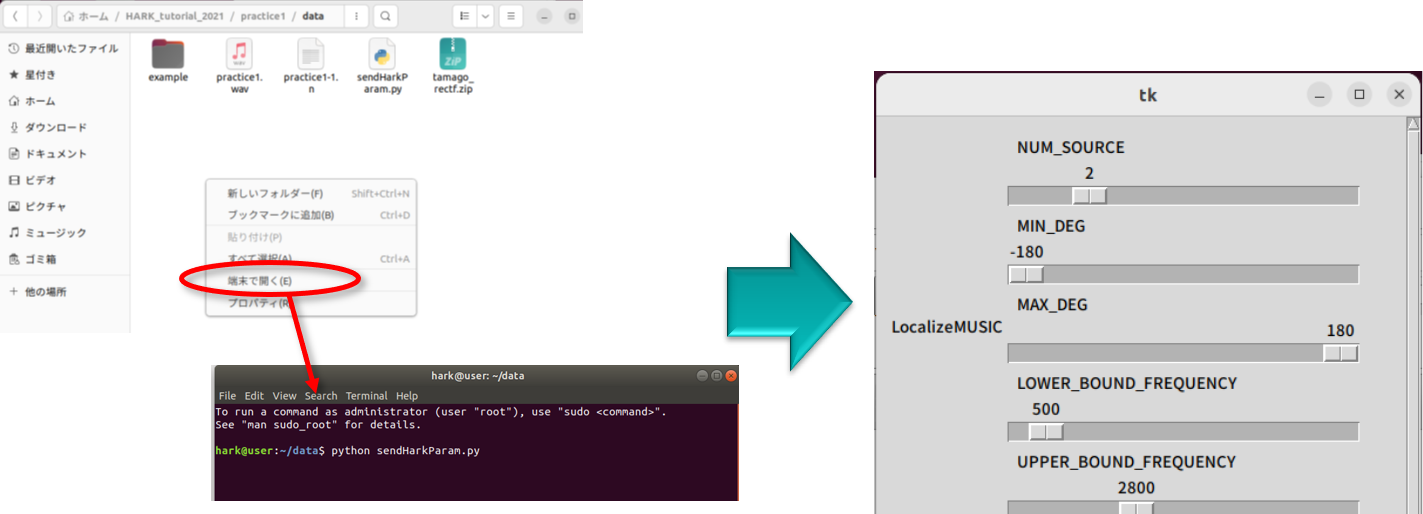Click the tk window vertical scrollbar
Viewport: 1423px width, 514px height.
(x=1413, y=300)
